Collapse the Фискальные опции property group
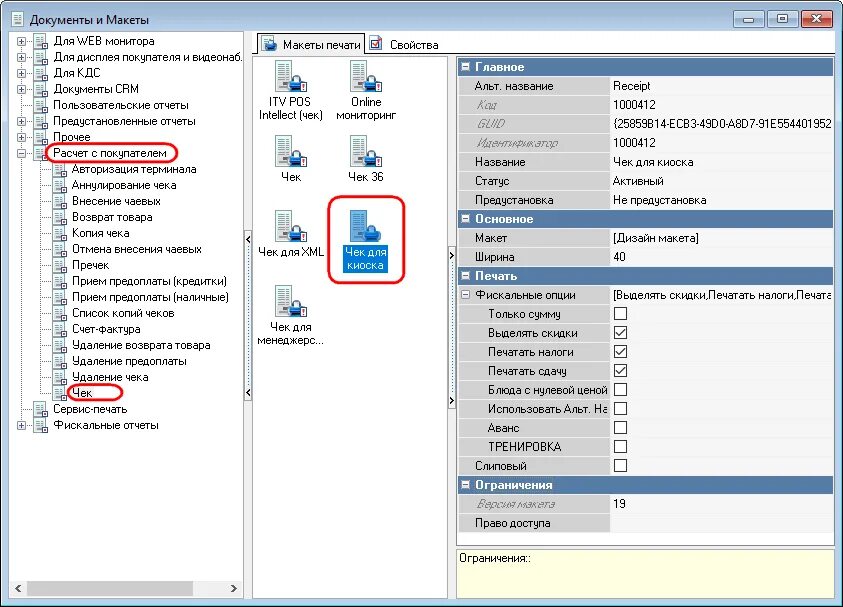This screenshot has height=607, width=843. tap(467, 294)
